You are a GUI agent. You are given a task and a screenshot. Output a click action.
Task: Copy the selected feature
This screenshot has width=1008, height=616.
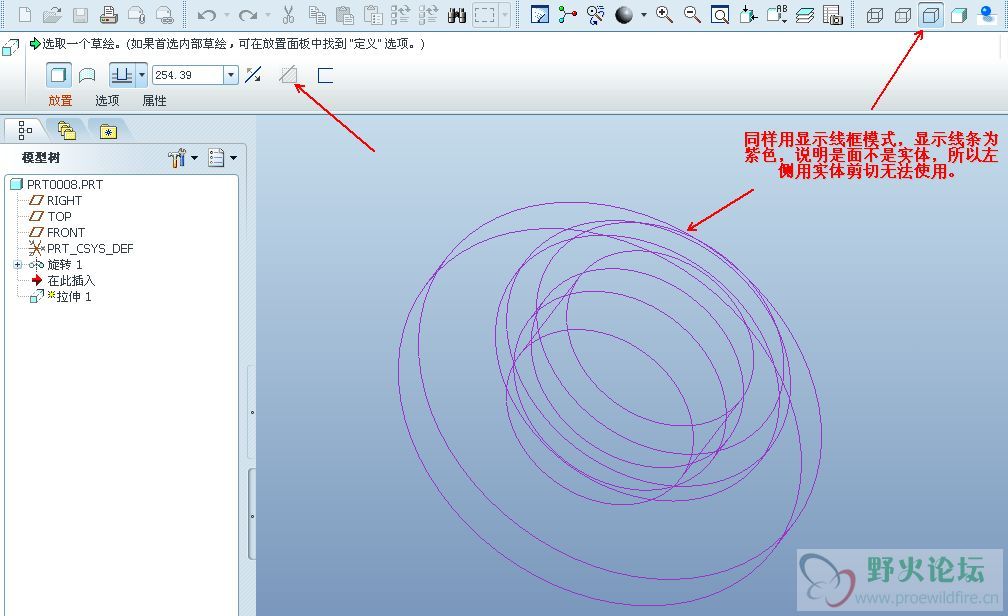tap(317, 14)
